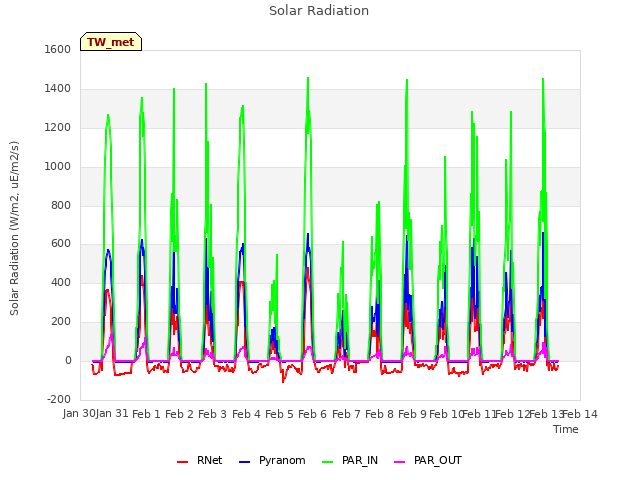Click the RNet minimum dip on Feb 5
Image resolution: width=640 pixels, height=480 pixels.
click(x=283, y=382)
